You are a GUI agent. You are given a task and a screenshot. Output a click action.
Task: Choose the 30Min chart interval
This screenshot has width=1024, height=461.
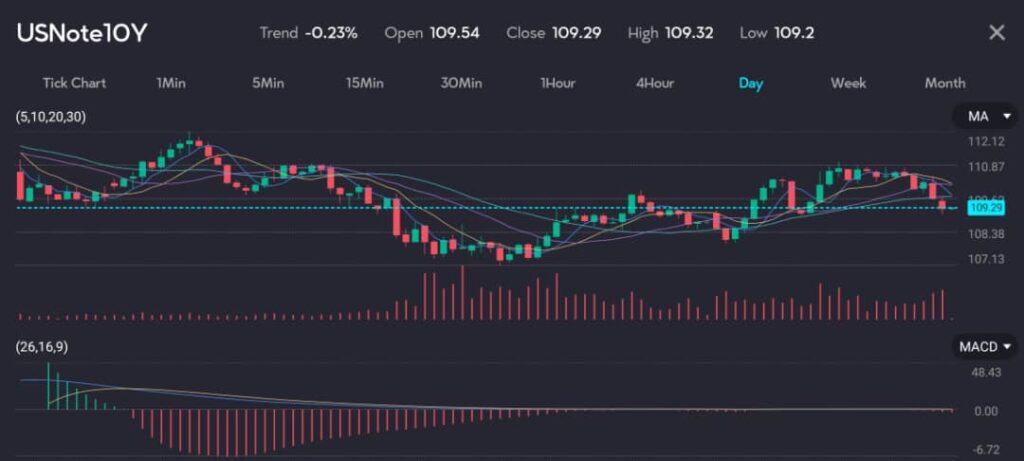coord(461,83)
